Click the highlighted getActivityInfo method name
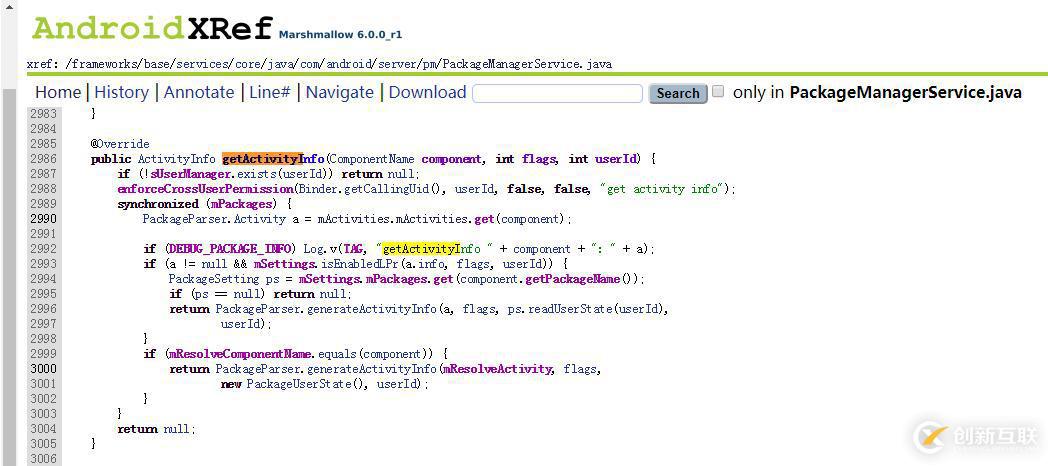1048x466 pixels. (x=273, y=159)
